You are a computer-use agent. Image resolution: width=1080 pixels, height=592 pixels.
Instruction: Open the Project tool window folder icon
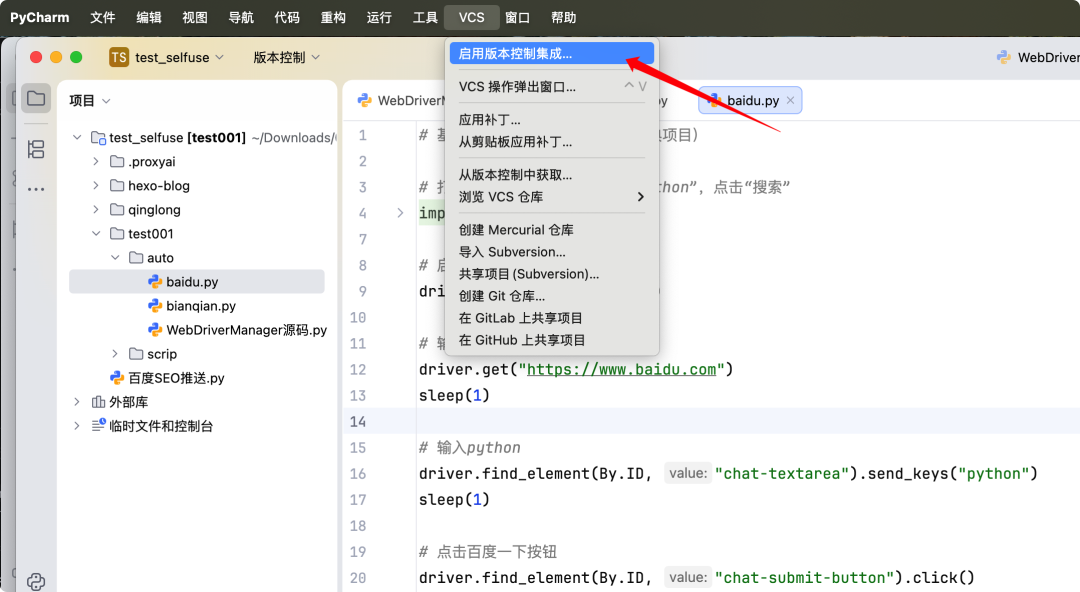(36, 99)
